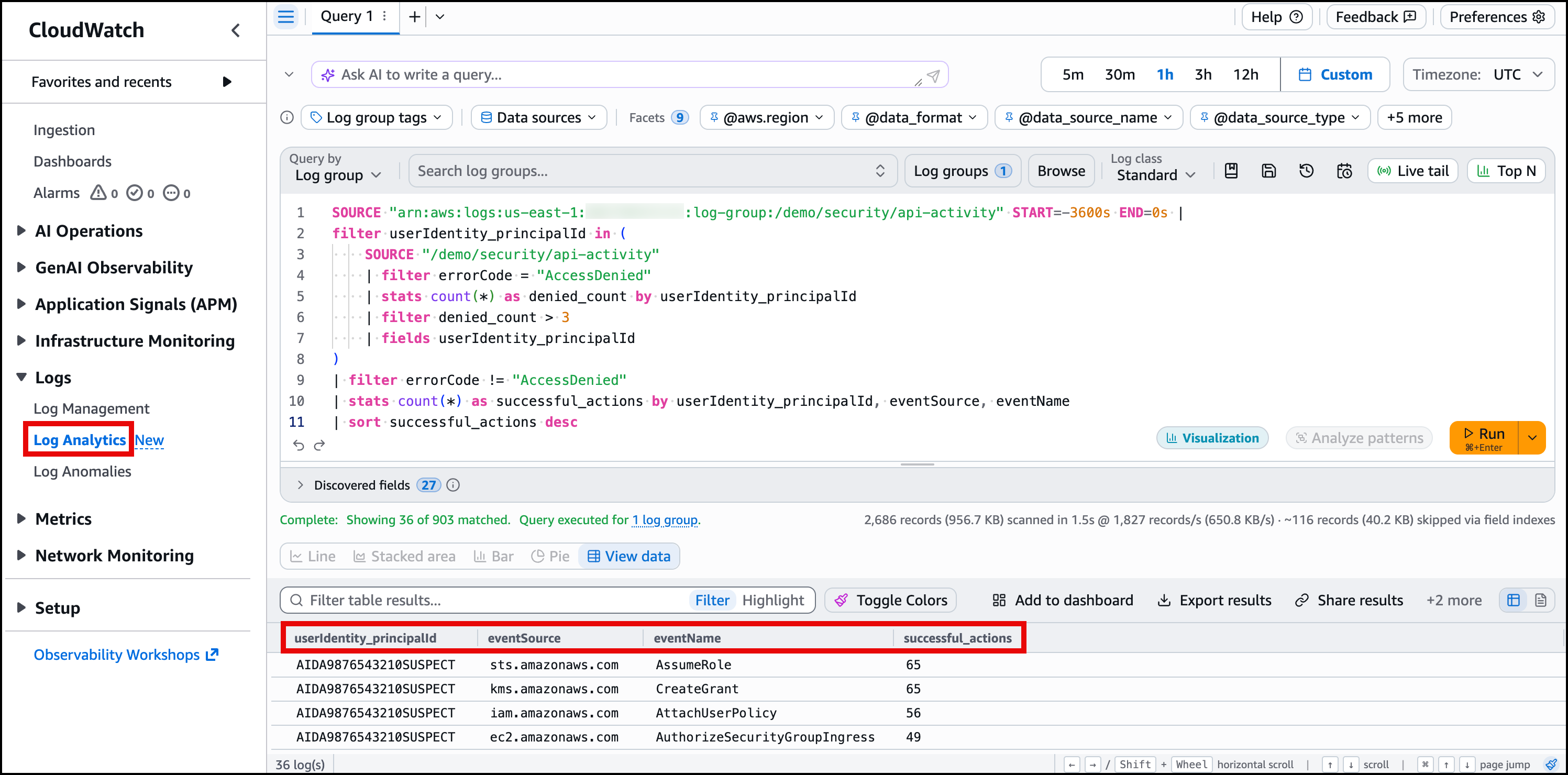The width and height of the screenshot is (1568, 775).
Task: Run the query
Action: pyautogui.click(x=1484, y=438)
